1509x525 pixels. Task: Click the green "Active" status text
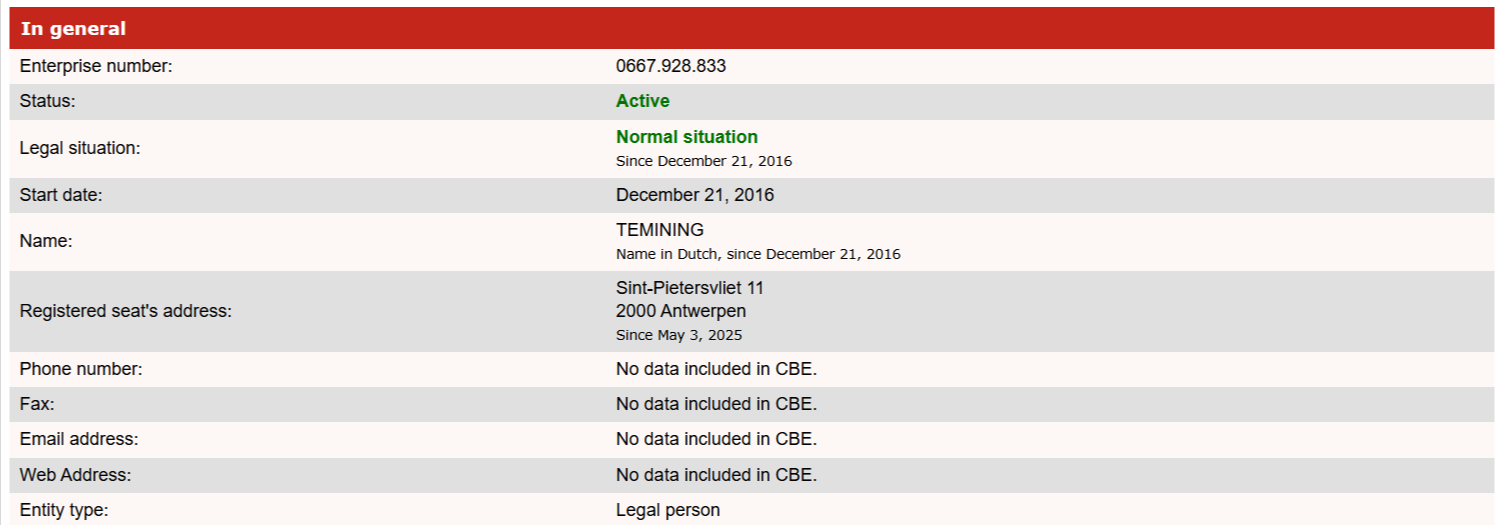[x=643, y=101]
